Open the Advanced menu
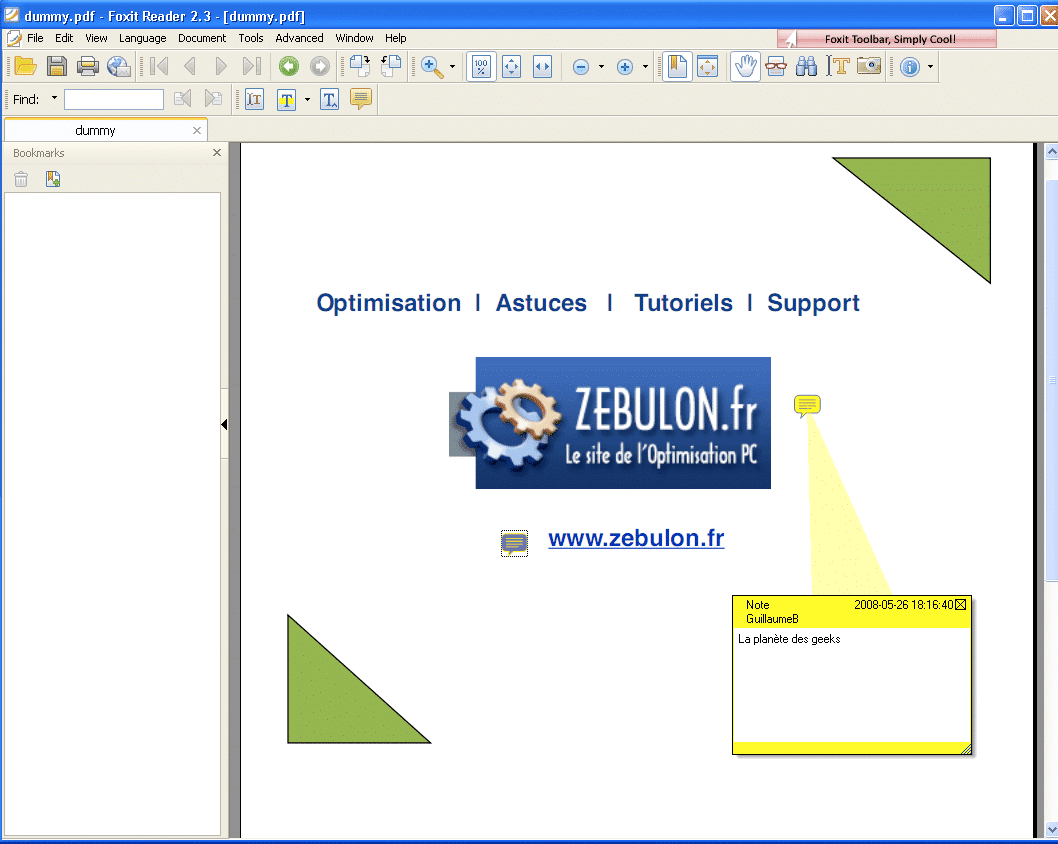 [299, 38]
